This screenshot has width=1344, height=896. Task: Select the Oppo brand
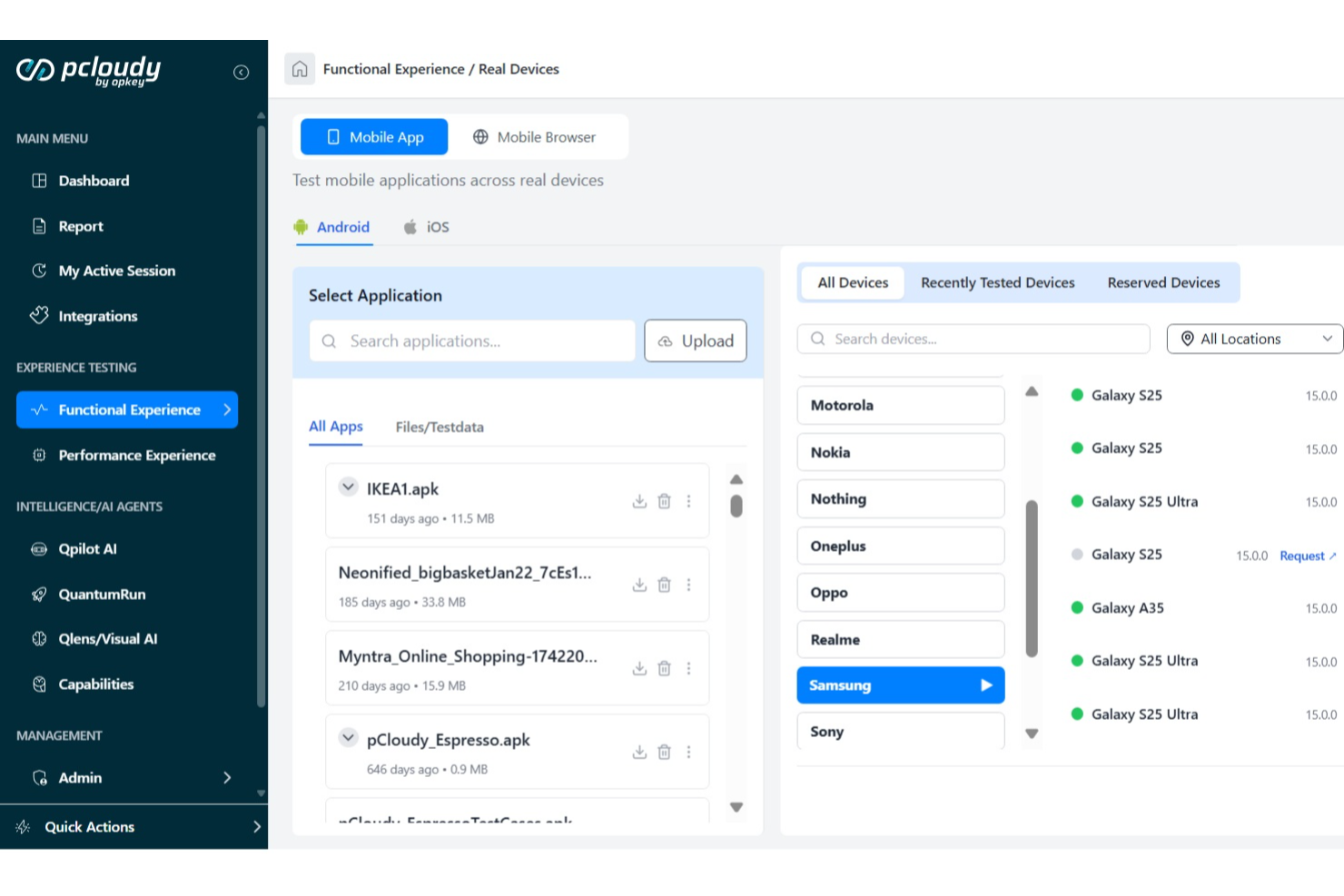coord(901,592)
